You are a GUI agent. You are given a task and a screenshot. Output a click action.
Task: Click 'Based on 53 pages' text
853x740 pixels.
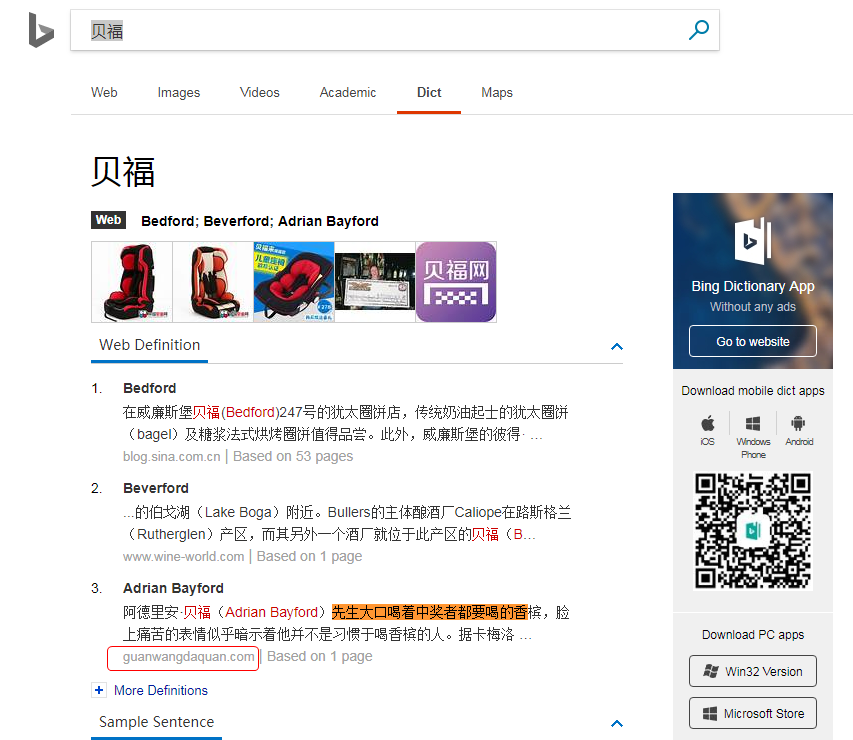tap(293, 457)
